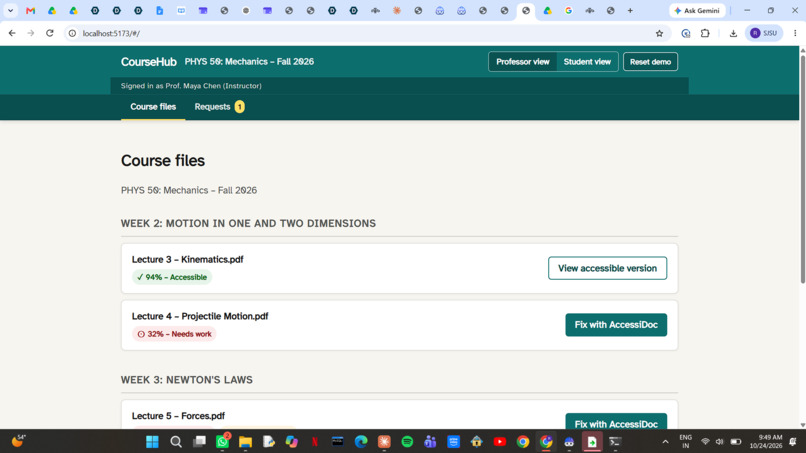View site information icon in address bar
806x453 pixels.
click(72, 33)
